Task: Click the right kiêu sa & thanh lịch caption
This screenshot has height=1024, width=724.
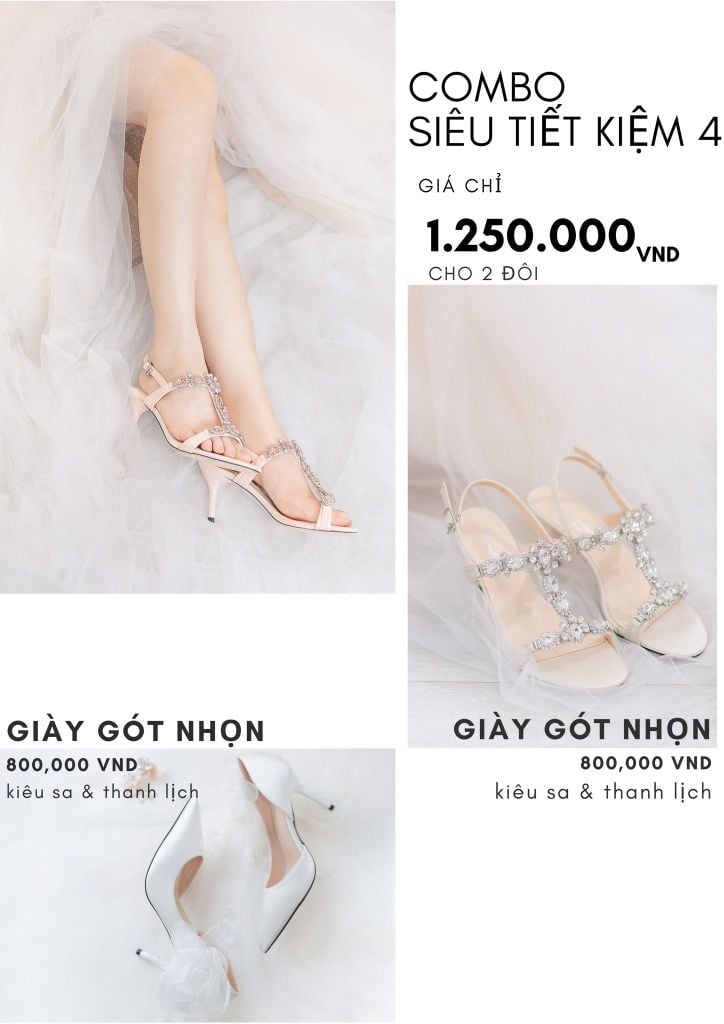Action: point(603,792)
